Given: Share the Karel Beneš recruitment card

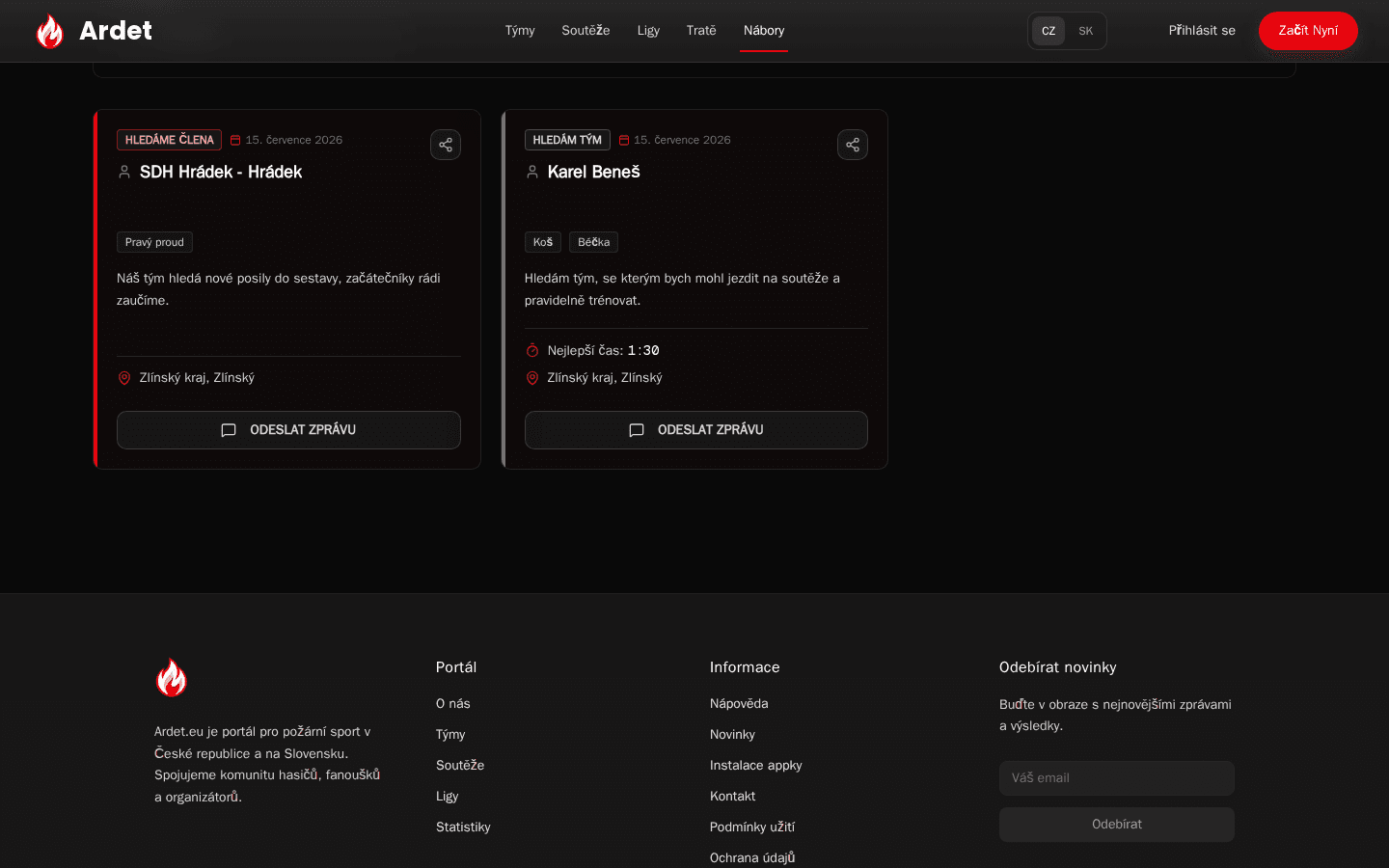Looking at the screenshot, I should pyautogui.click(x=853, y=145).
